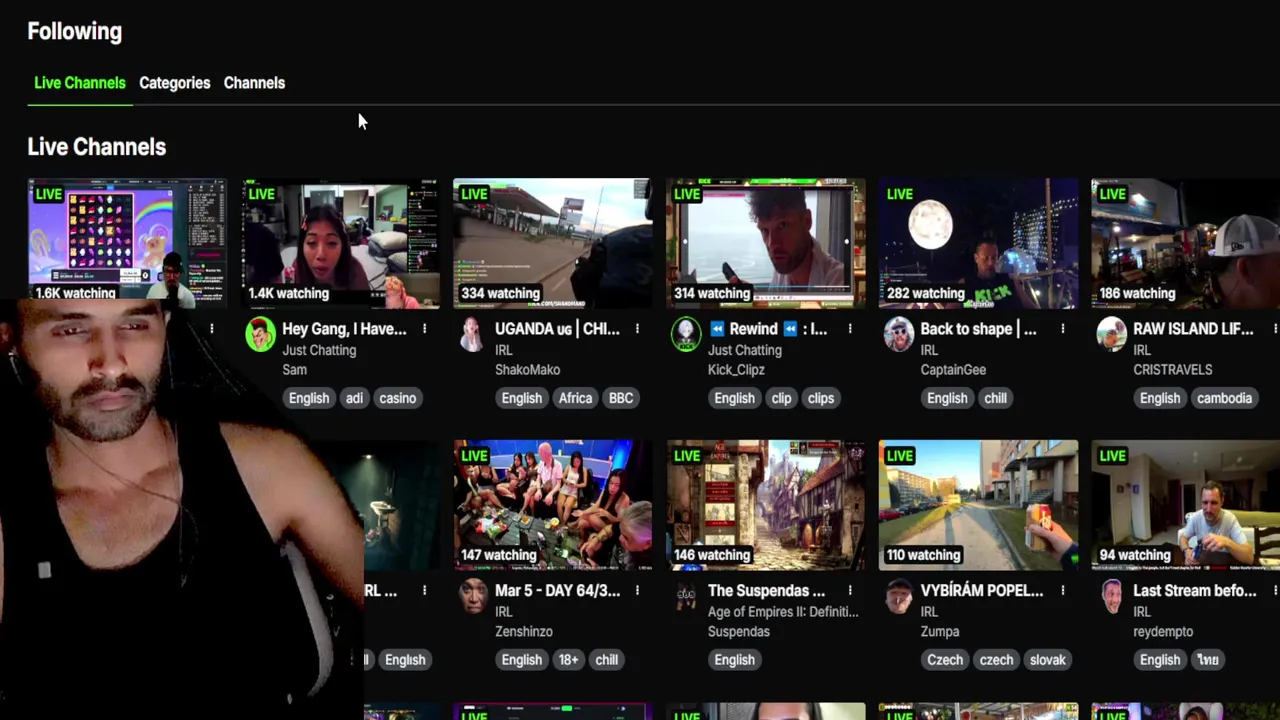Watch the 1.4K watching stream thumbnail
This screenshot has height=720, width=1280.
coord(340,243)
